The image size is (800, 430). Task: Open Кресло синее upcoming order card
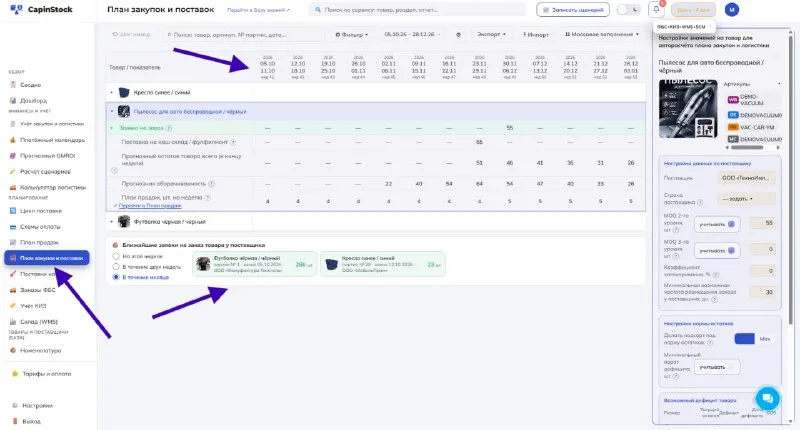383,264
